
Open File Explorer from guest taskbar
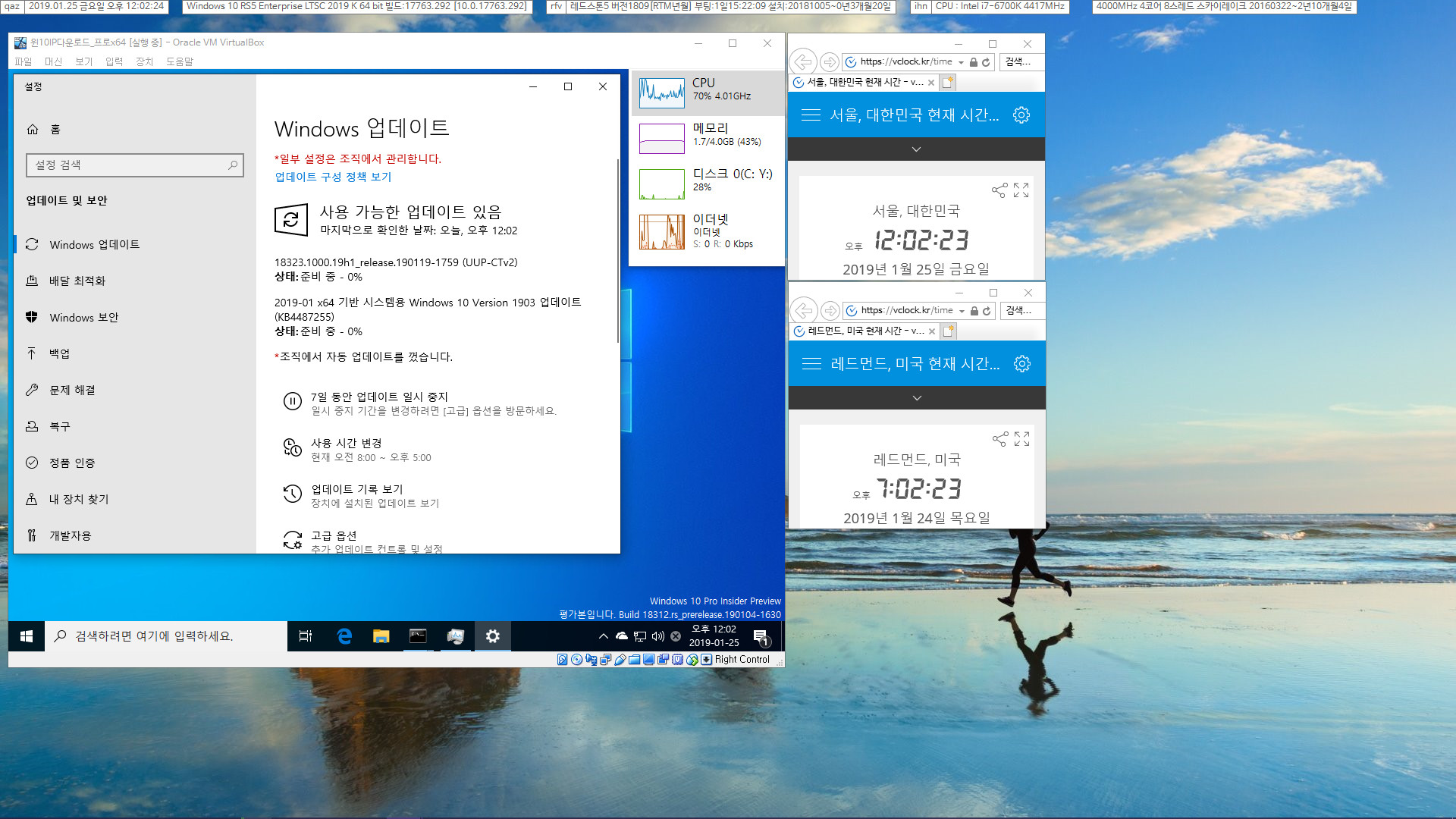[x=381, y=636]
